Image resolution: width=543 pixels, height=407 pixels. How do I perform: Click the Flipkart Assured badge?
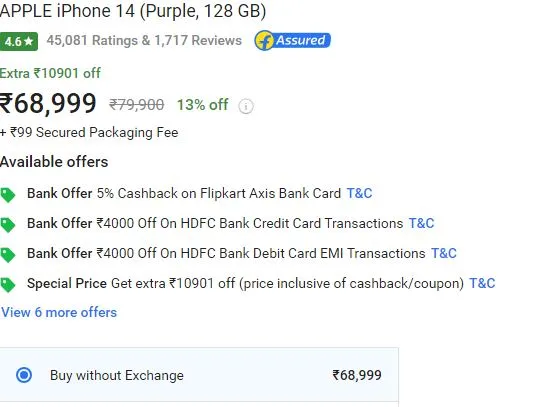click(x=293, y=41)
